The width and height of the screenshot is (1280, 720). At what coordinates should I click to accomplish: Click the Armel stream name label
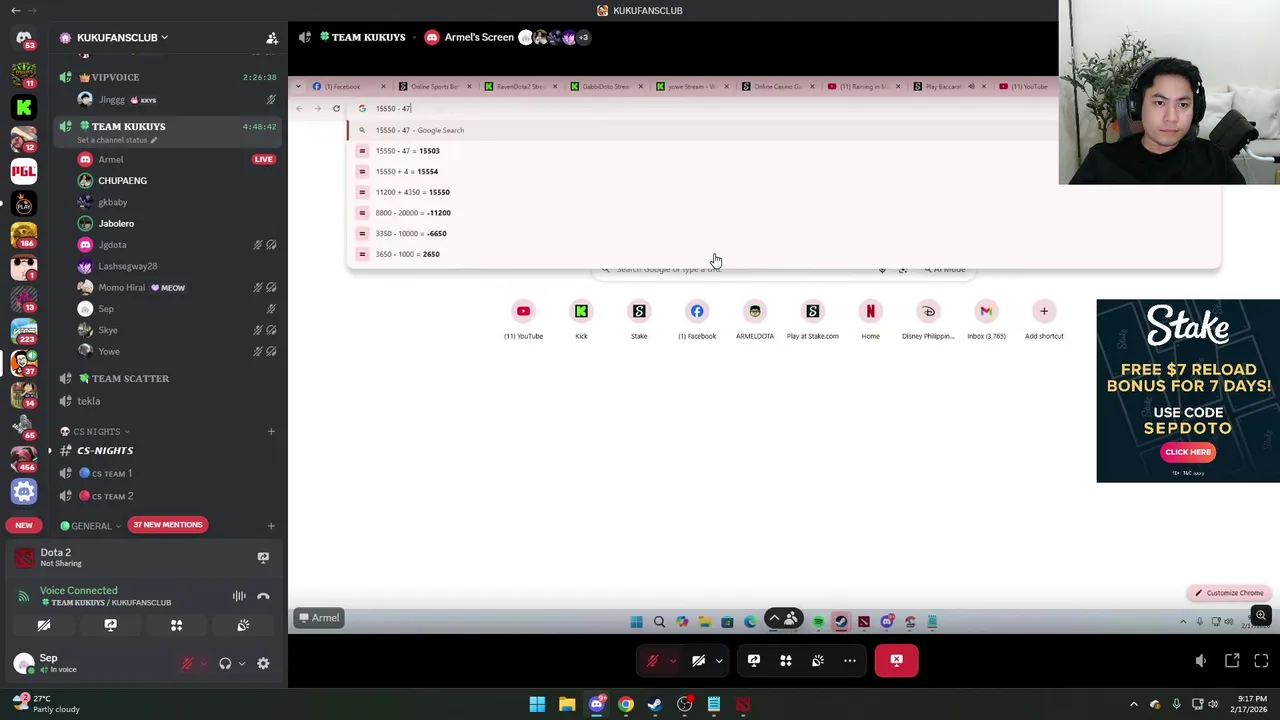click(x=319, y=618)
